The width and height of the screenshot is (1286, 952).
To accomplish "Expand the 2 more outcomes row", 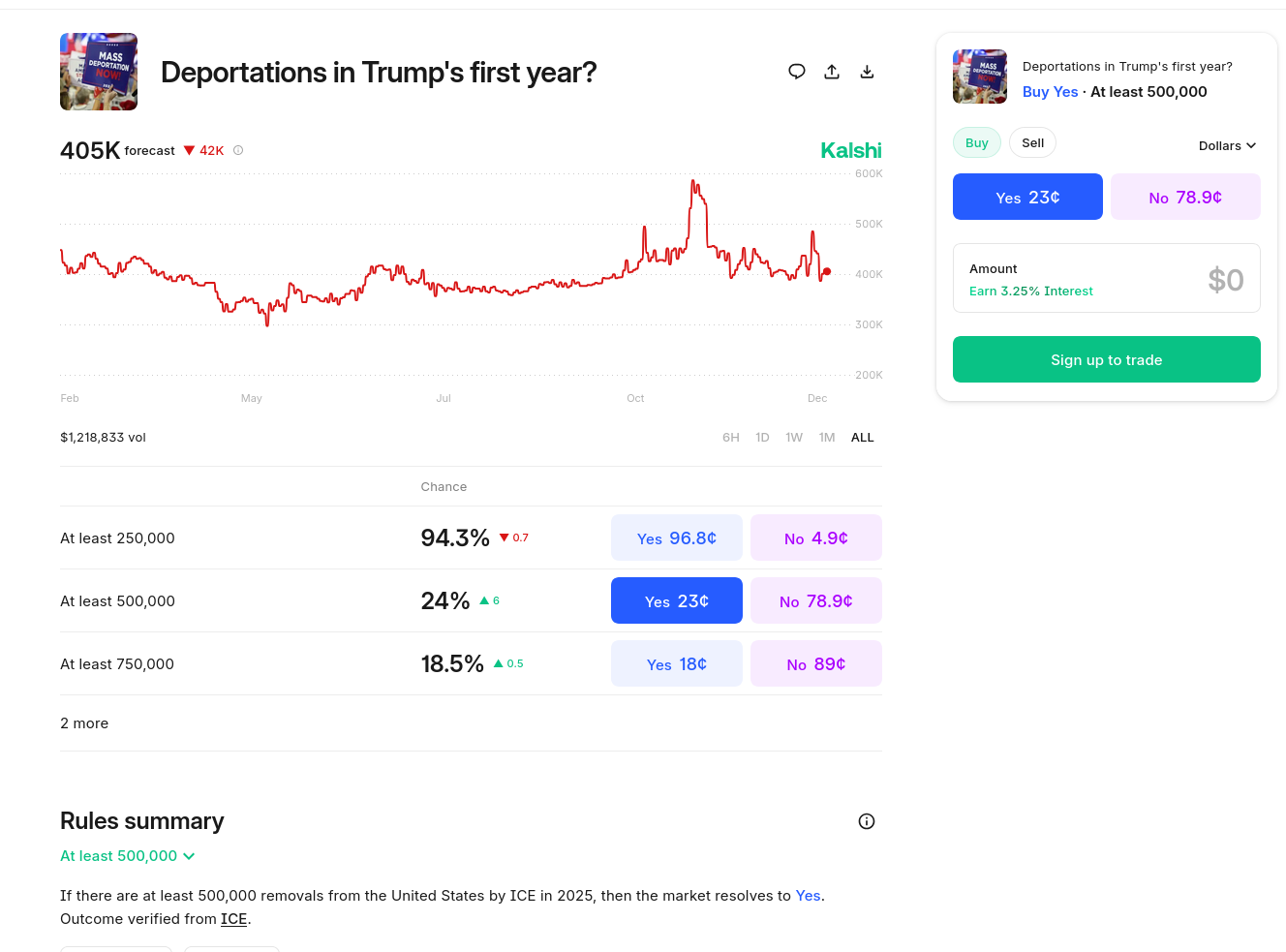I will point(84,723).
